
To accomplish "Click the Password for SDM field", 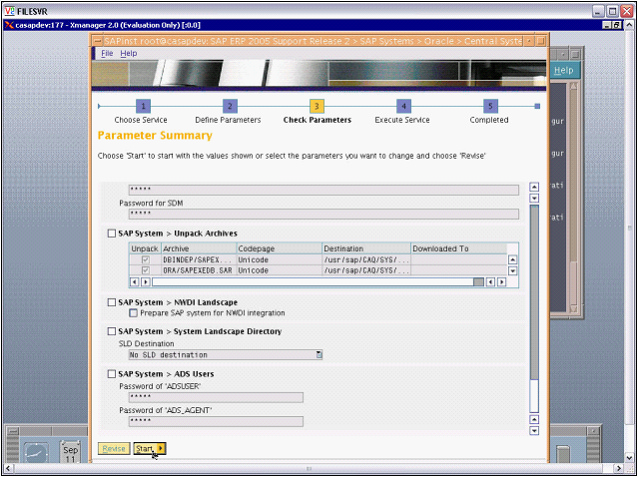I will click(x=319, y=213).
